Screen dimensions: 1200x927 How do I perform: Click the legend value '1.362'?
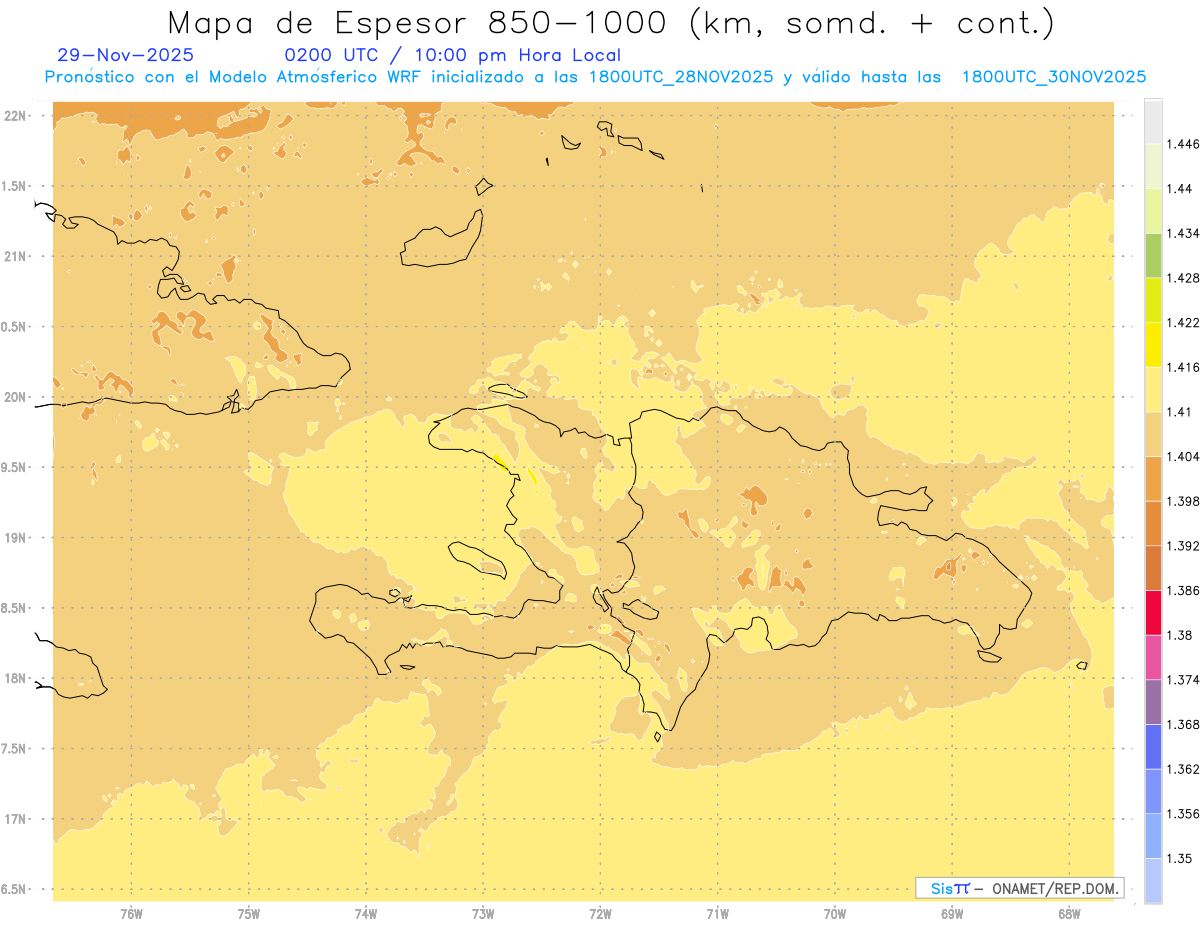coord(1183,769)
